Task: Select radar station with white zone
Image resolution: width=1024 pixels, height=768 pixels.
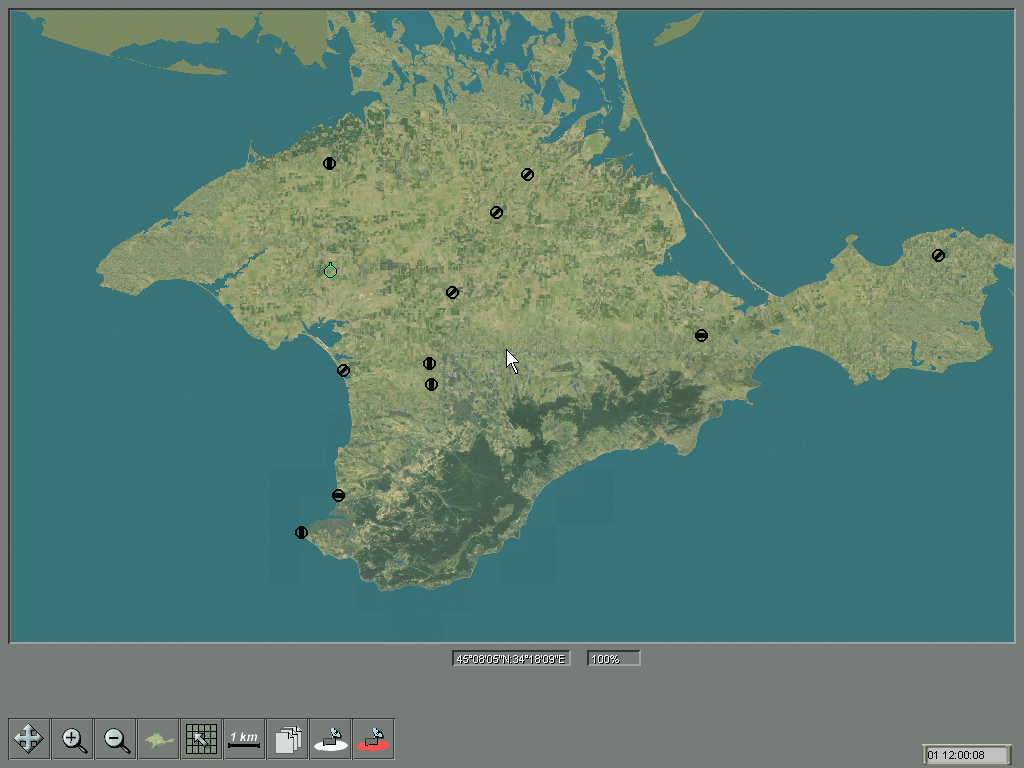Action: pyautogui.click(x=331, y=739)
